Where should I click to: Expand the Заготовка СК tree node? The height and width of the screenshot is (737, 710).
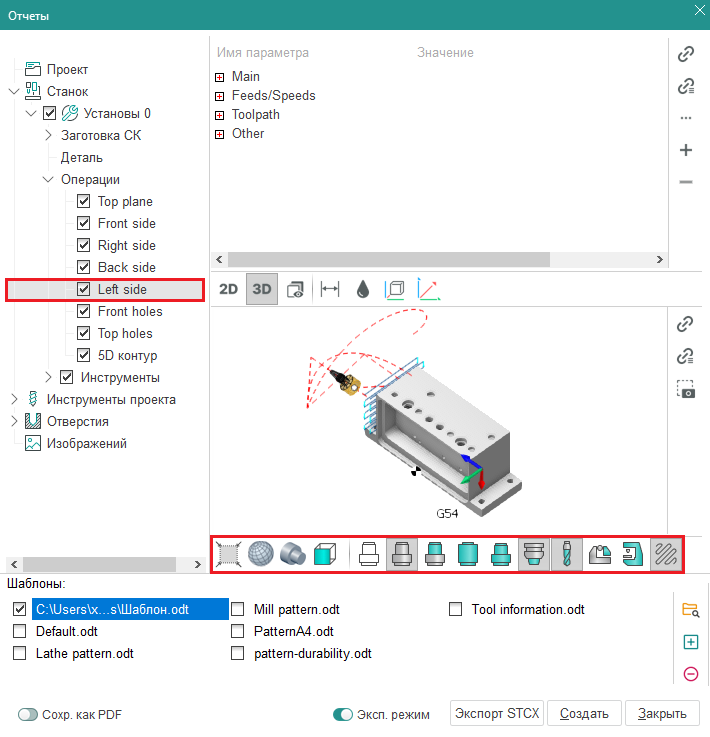pos(48,136)
